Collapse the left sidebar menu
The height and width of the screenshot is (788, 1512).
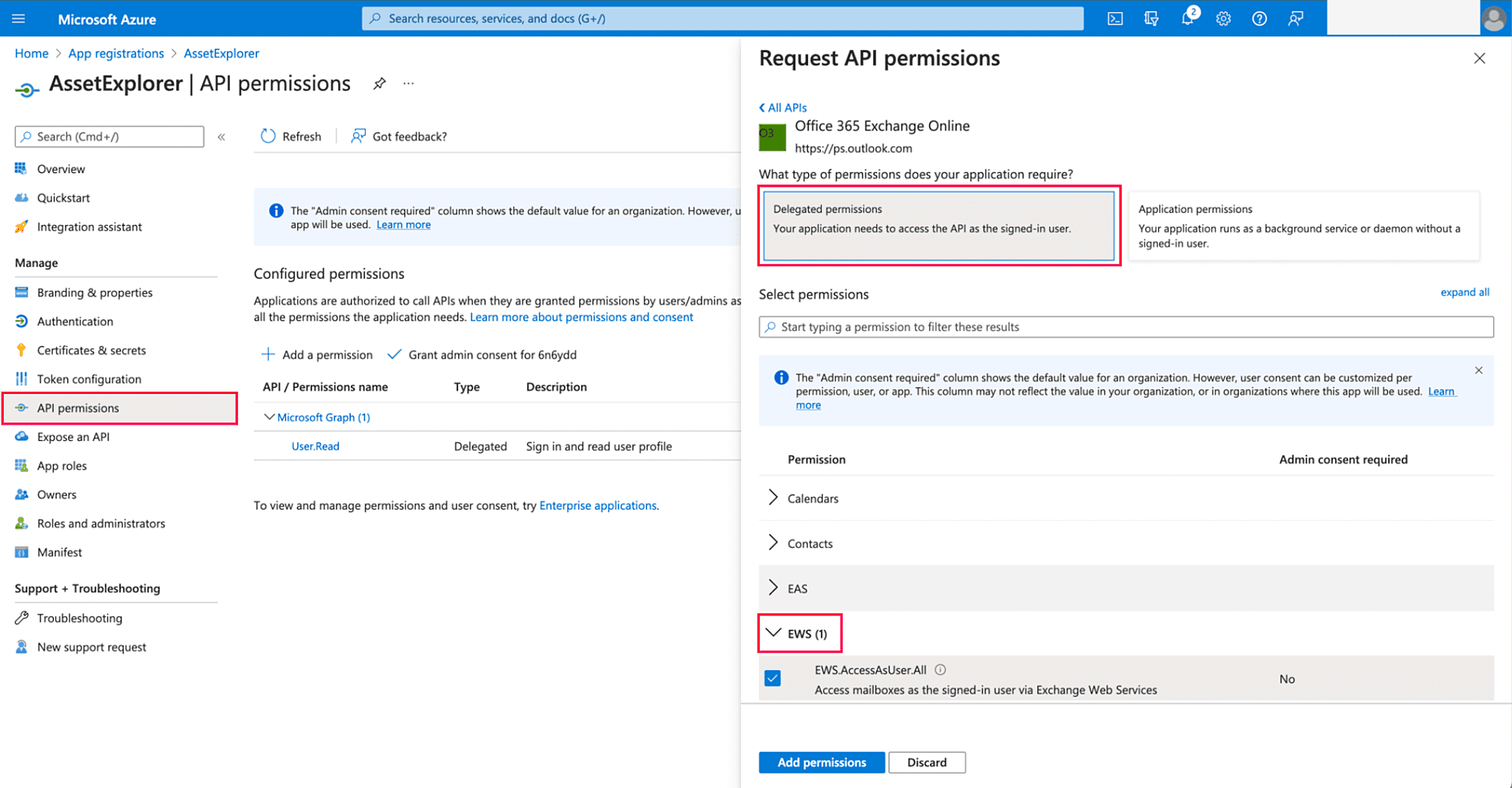(x=222, y=137)
